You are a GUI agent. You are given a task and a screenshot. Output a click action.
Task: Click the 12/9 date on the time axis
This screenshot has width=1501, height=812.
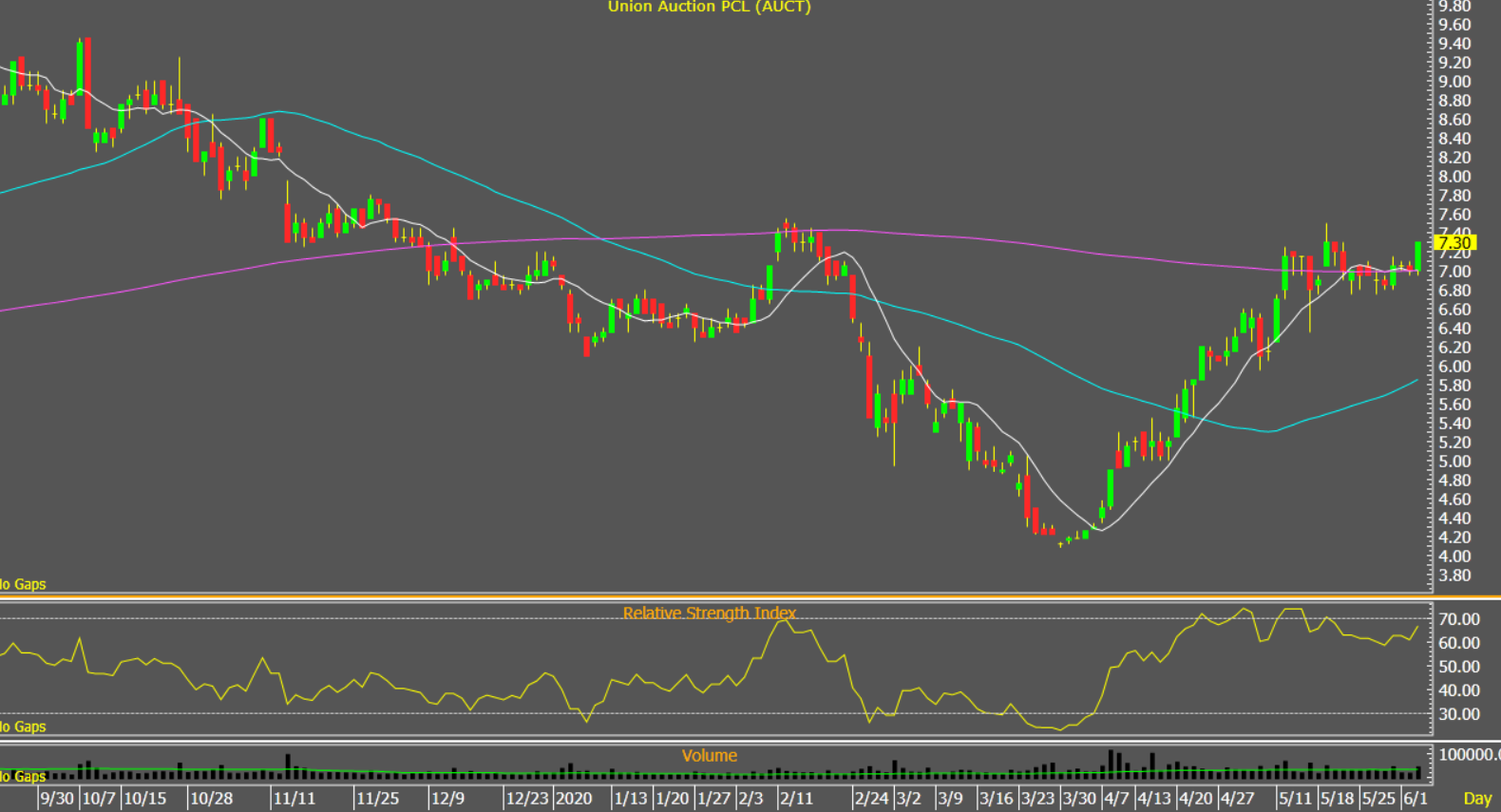[448, 799]
